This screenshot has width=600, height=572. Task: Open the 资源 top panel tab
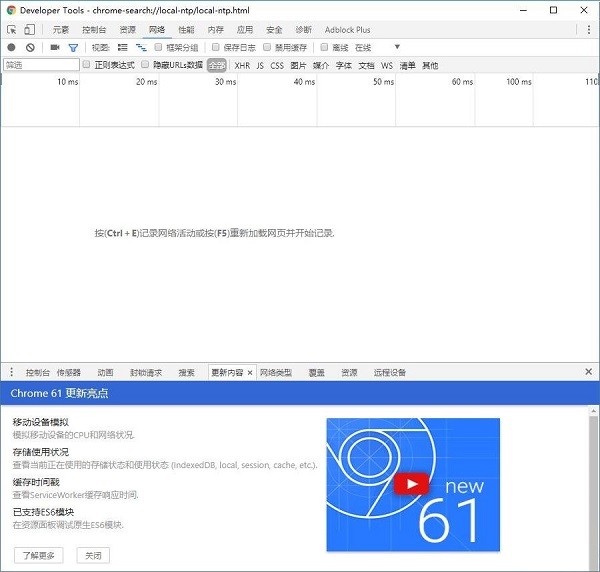tap(127, 30)
